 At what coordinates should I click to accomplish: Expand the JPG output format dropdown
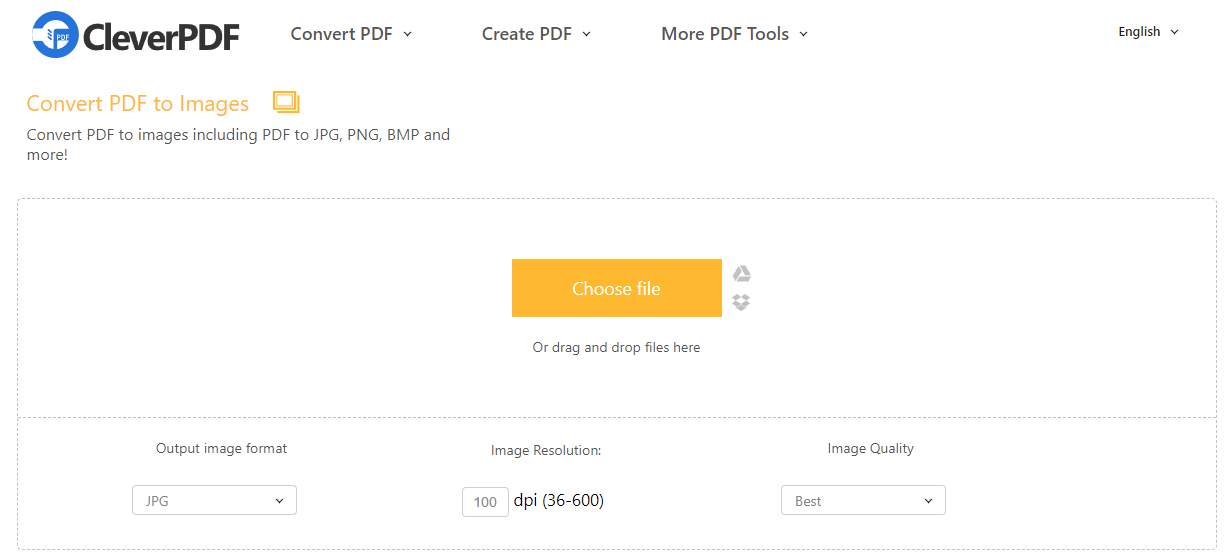[214, 501]
